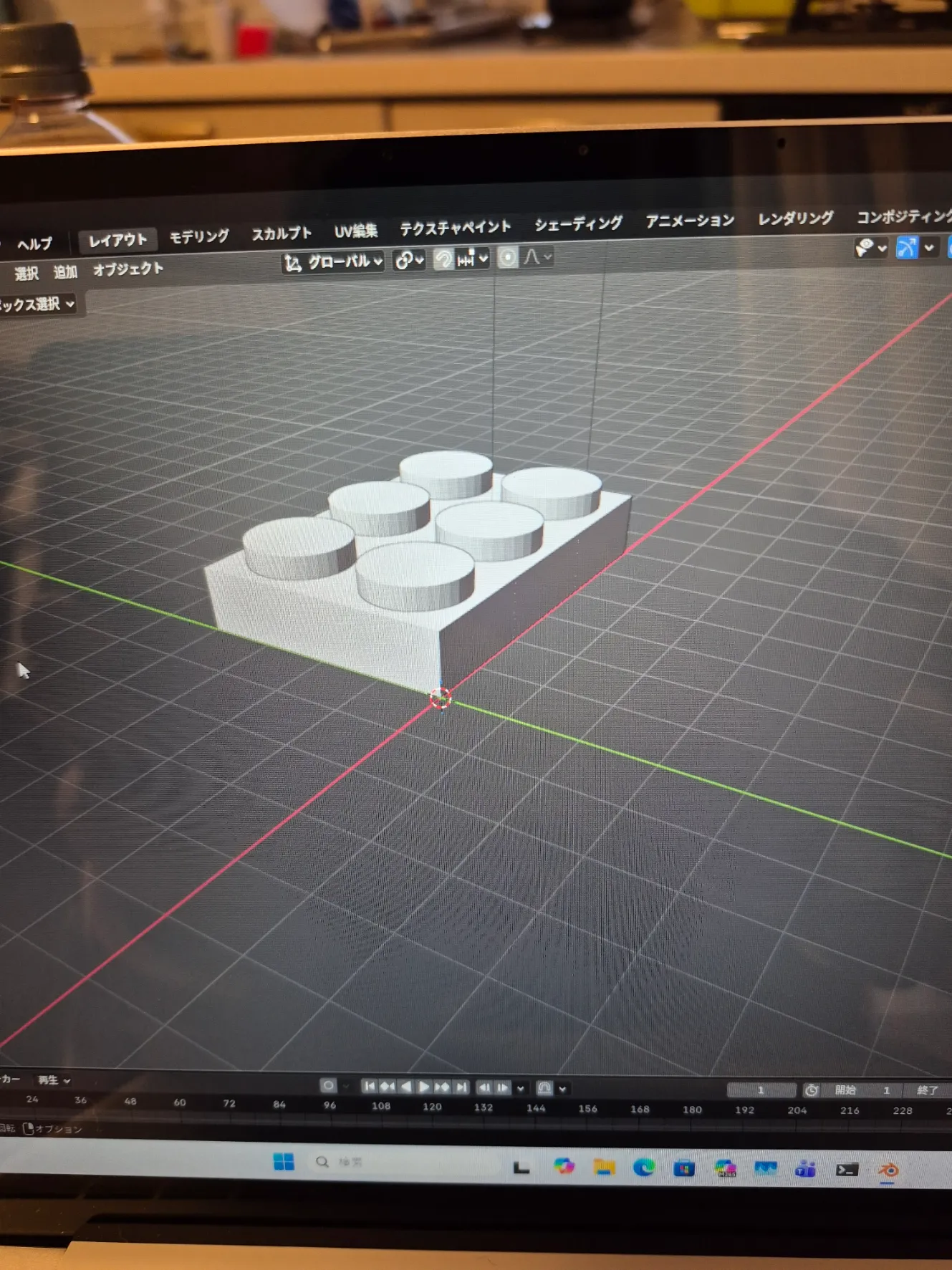Image resolution: width=952 pixels, height=1270 pixels.
Task: Switch to the スカルプト workspace tab
Action: pyautogui.click(x=282, y=234)
